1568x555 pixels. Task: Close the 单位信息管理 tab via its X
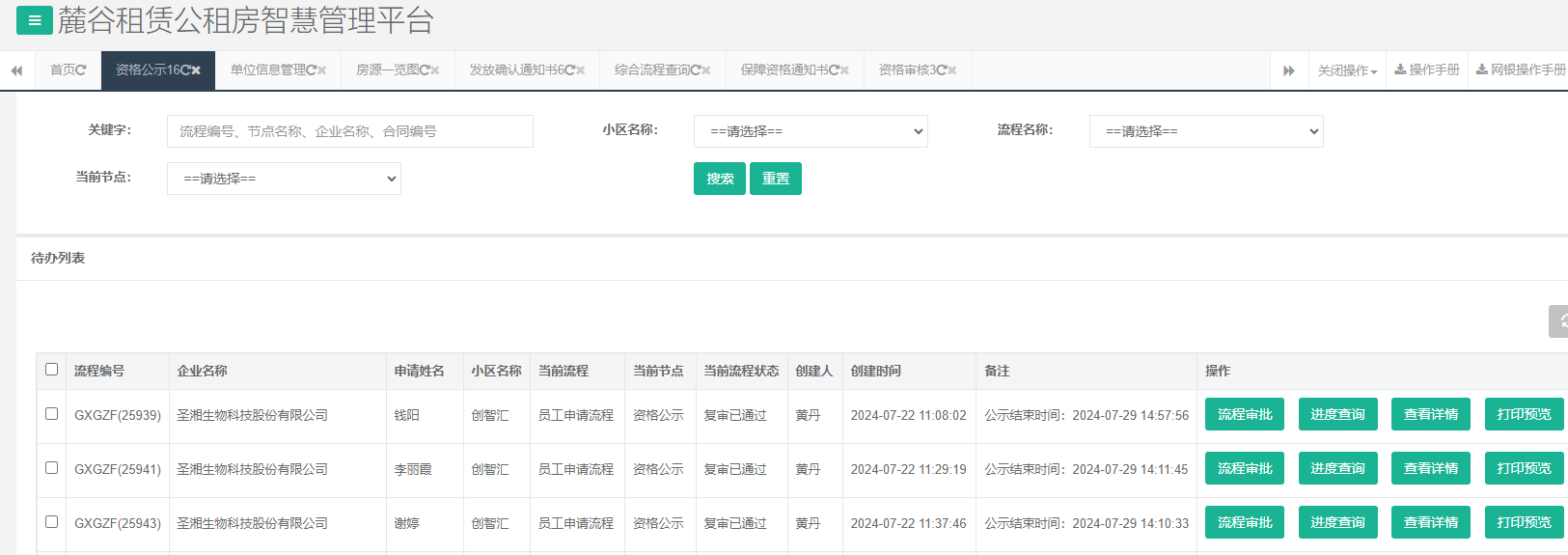point(321,70)
